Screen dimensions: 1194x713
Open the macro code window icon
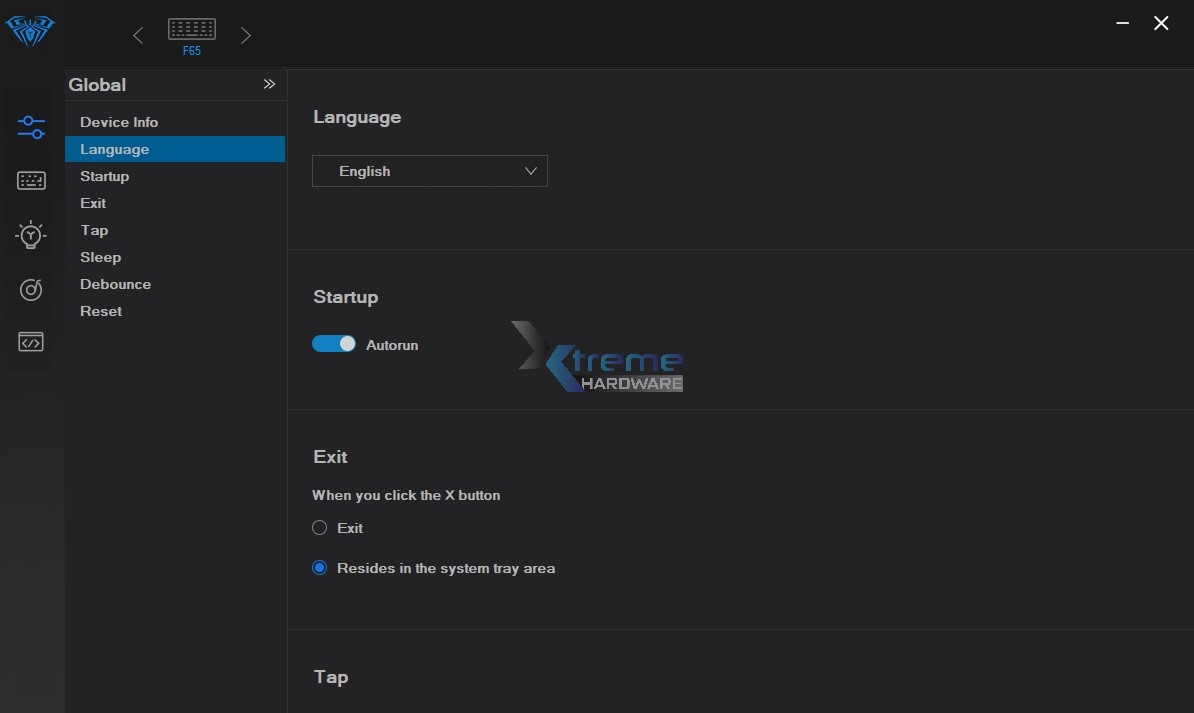(x=31, y=342)
